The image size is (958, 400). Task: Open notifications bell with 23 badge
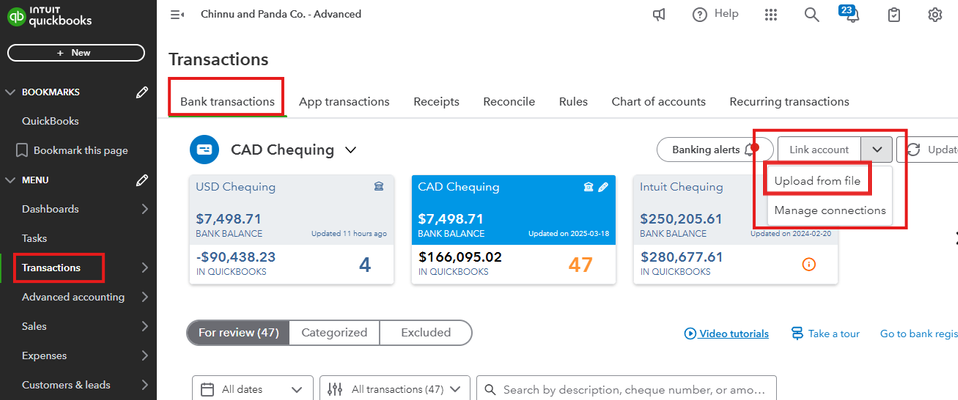tap(850, 15)
